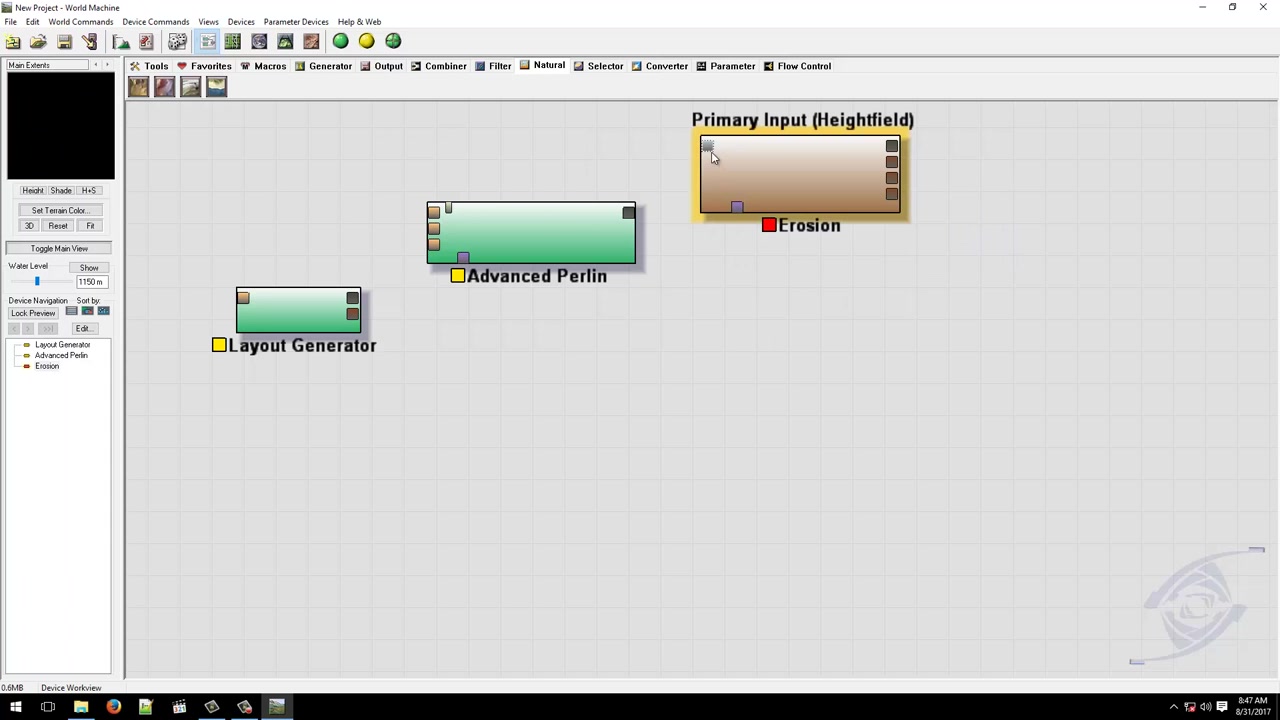Add the coastal erosion device icon
1280x720 pixels.
(216, 87)
